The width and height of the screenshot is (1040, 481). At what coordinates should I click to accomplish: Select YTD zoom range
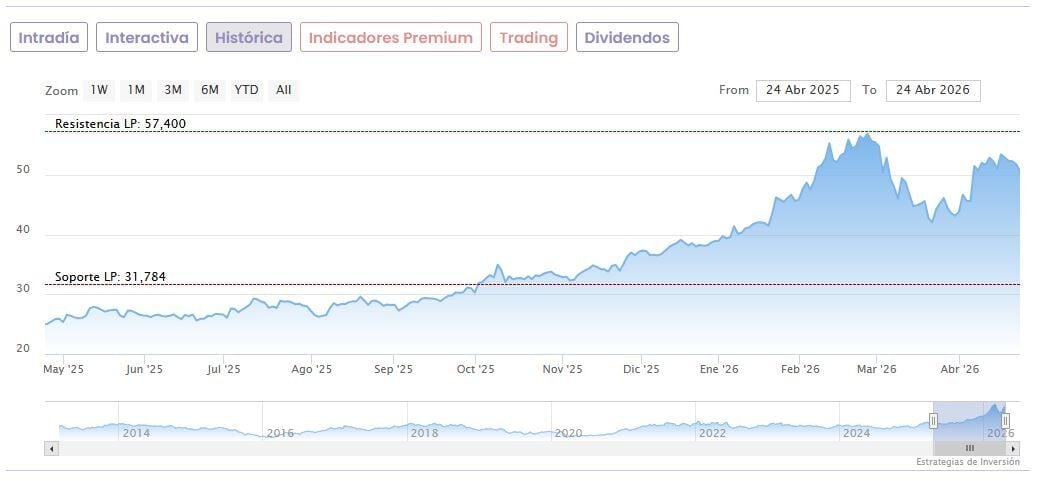click(246, 90)
